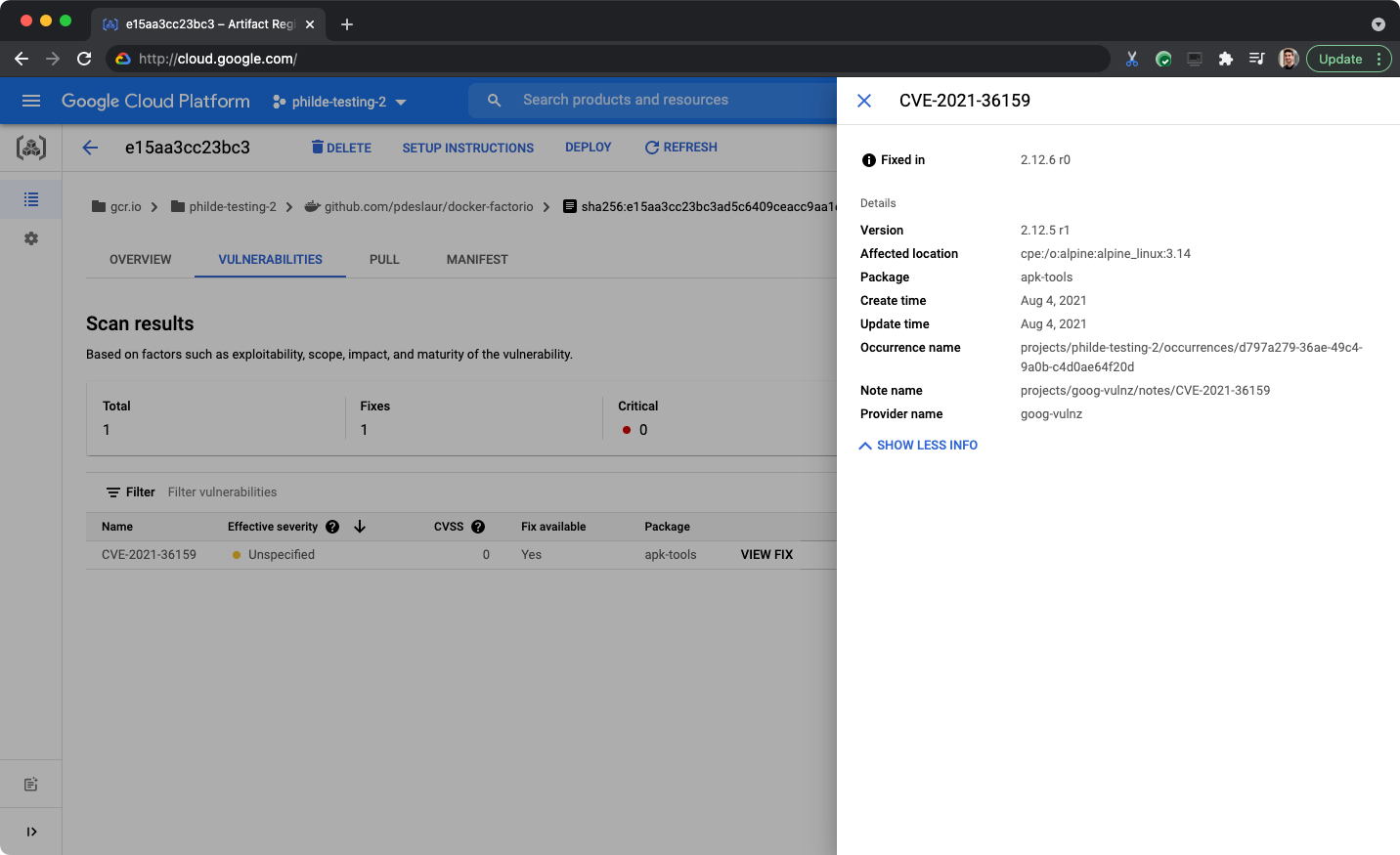Screen dimensions: 1400x855
Task: Click the Fixed in info icon
Action: [868, 160]
